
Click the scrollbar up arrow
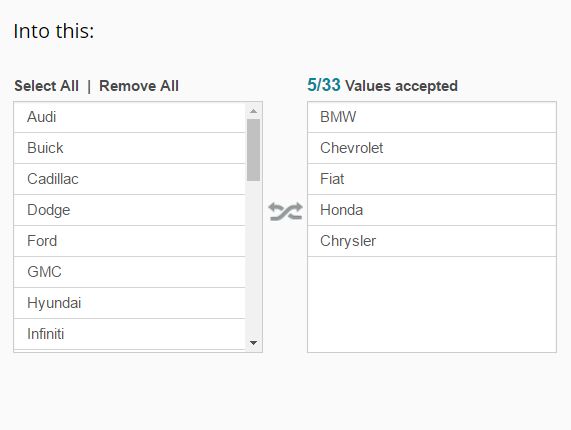click(253, 111)
